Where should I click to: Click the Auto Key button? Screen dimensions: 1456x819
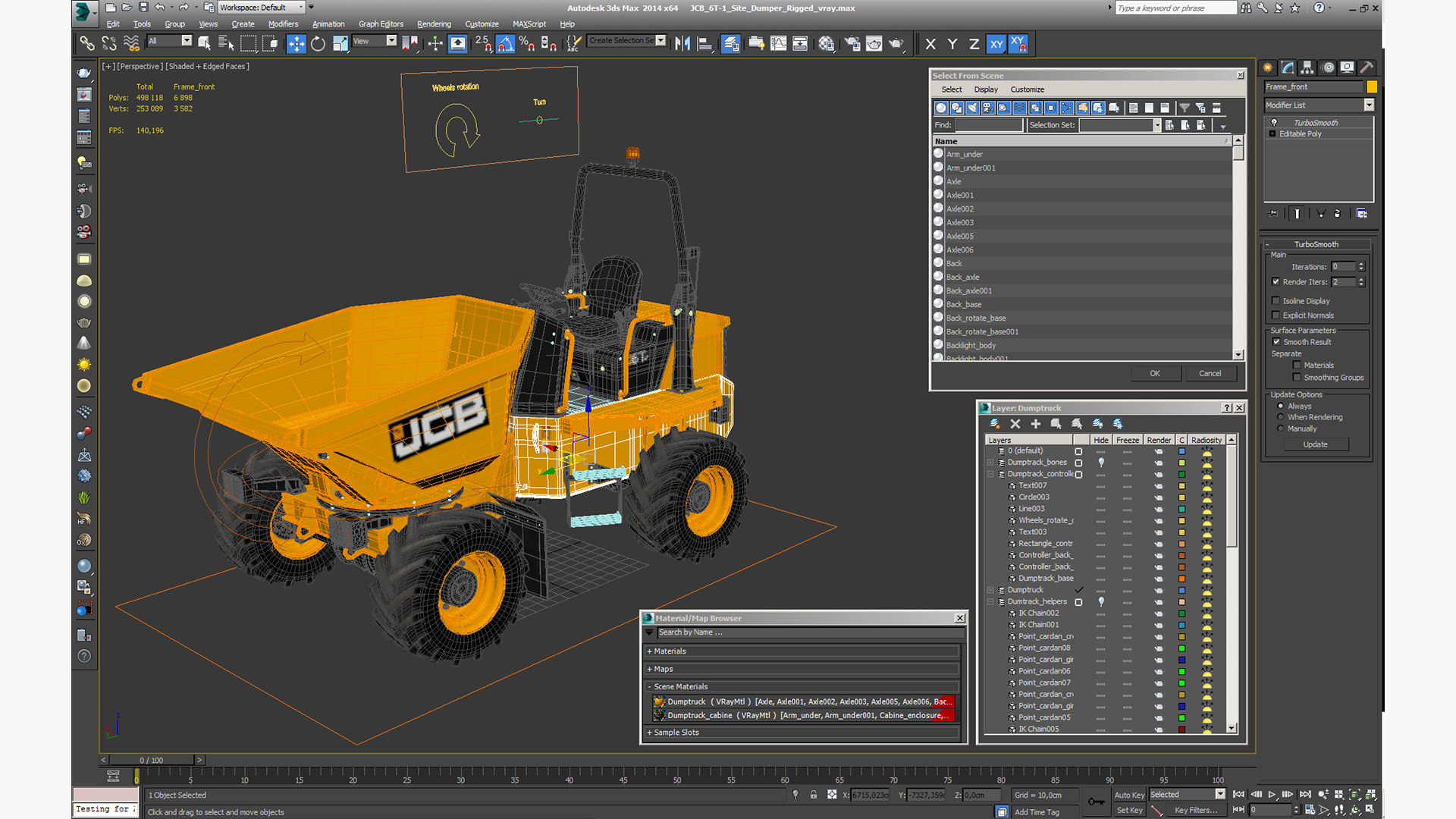click(x=1129, y=795)
